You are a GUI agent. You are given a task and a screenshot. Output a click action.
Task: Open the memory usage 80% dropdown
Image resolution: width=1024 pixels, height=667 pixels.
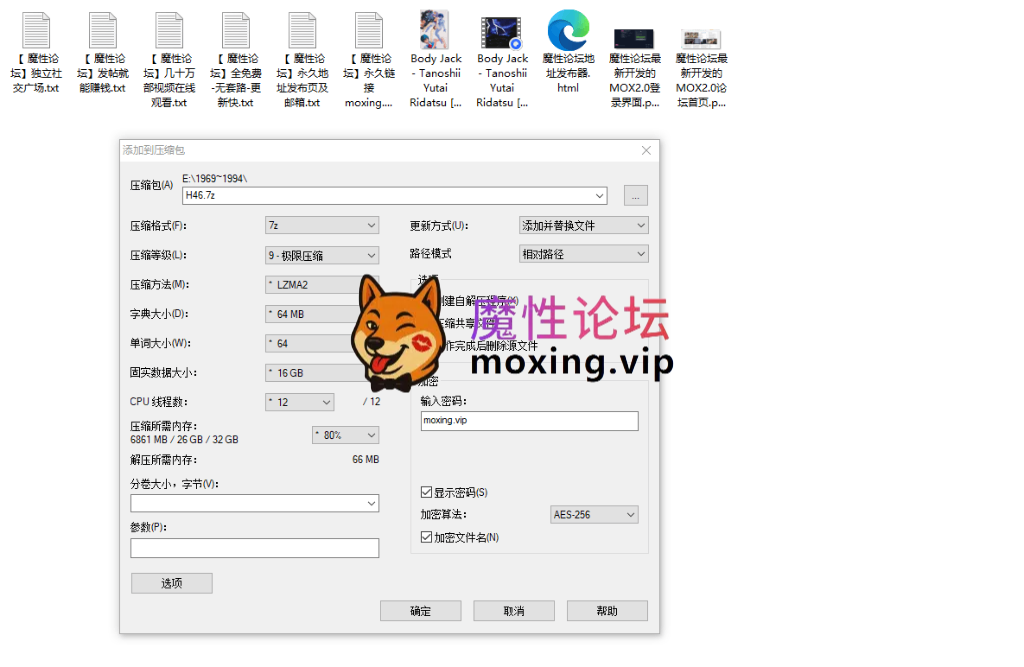pyautogui.click(x=345, y=435)
